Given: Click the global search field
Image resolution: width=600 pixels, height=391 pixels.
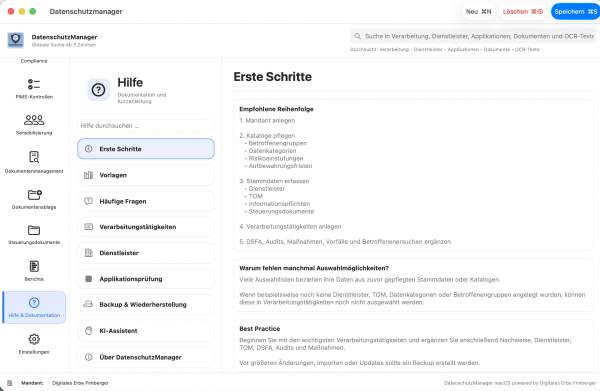Looking at the screenshot, I should pos(473,36).
